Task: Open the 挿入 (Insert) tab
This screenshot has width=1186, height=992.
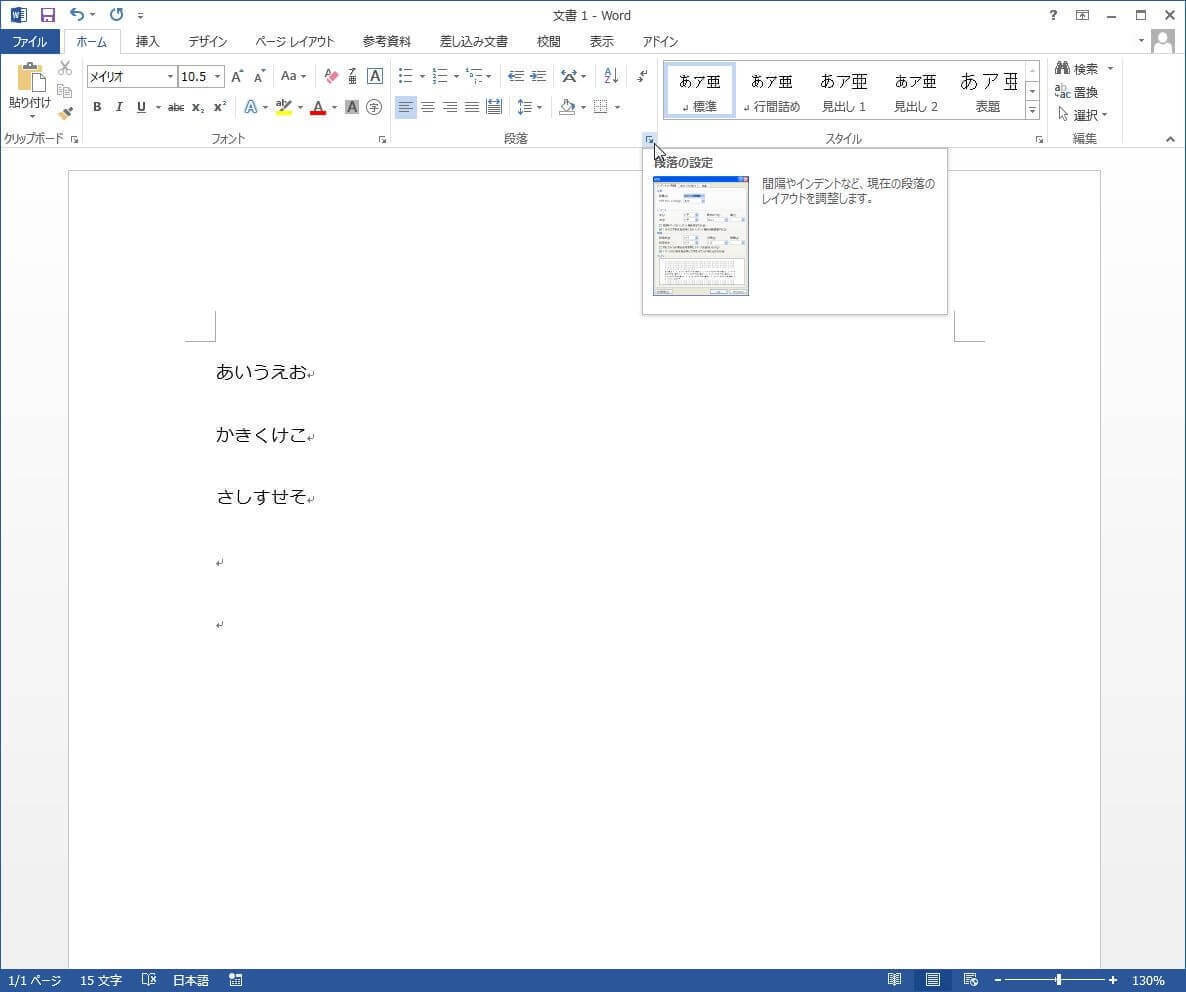Action: coord(147,42)
